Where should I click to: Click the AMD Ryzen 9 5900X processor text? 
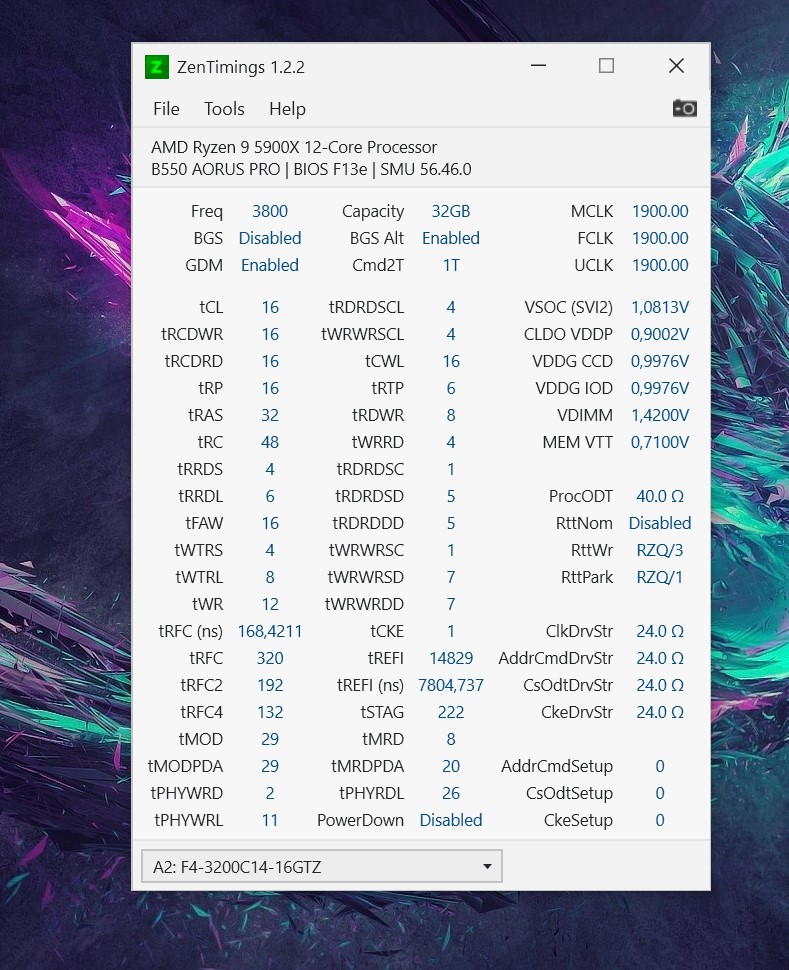click(294, 147)
